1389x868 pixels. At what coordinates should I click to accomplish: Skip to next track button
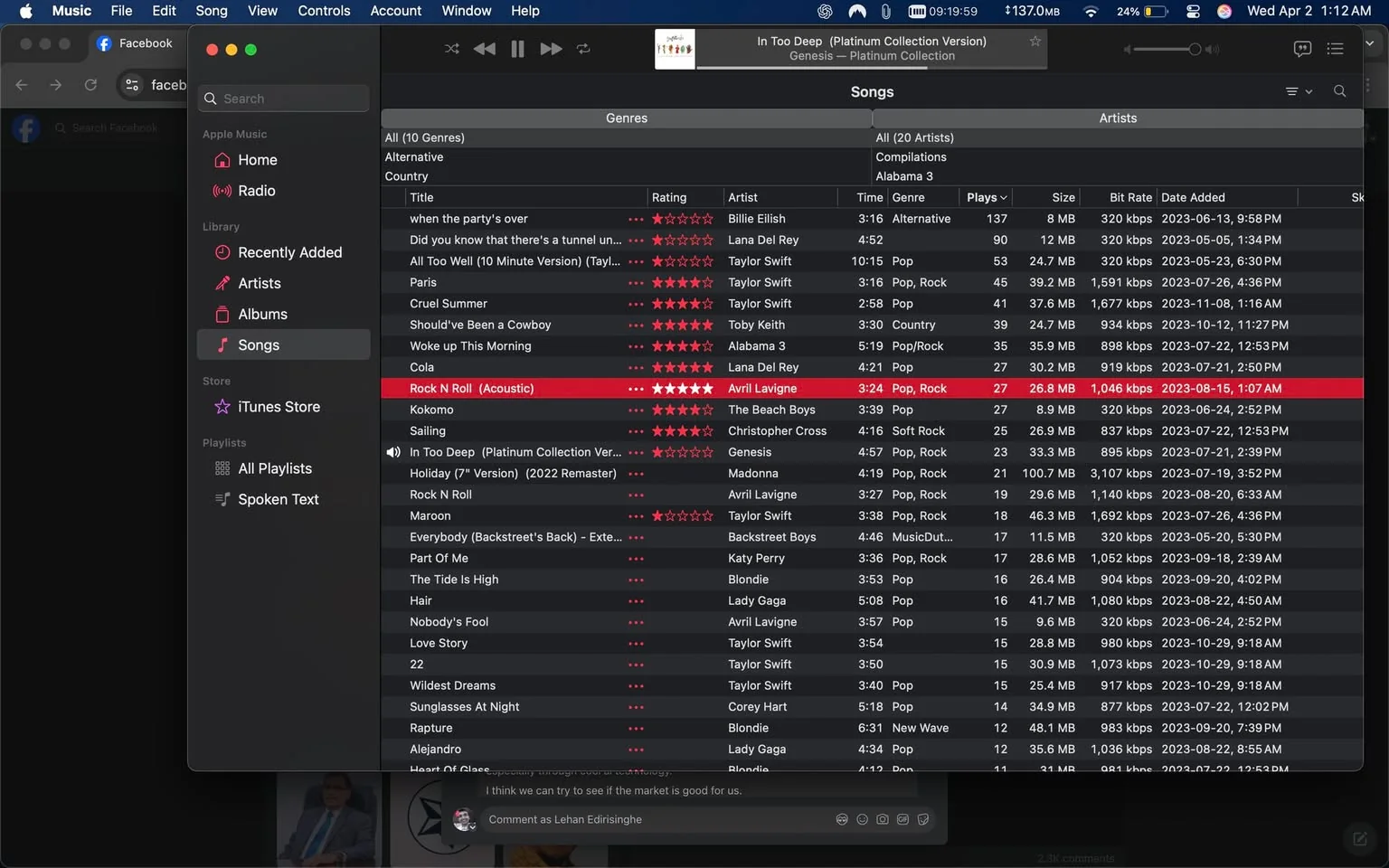551,49
